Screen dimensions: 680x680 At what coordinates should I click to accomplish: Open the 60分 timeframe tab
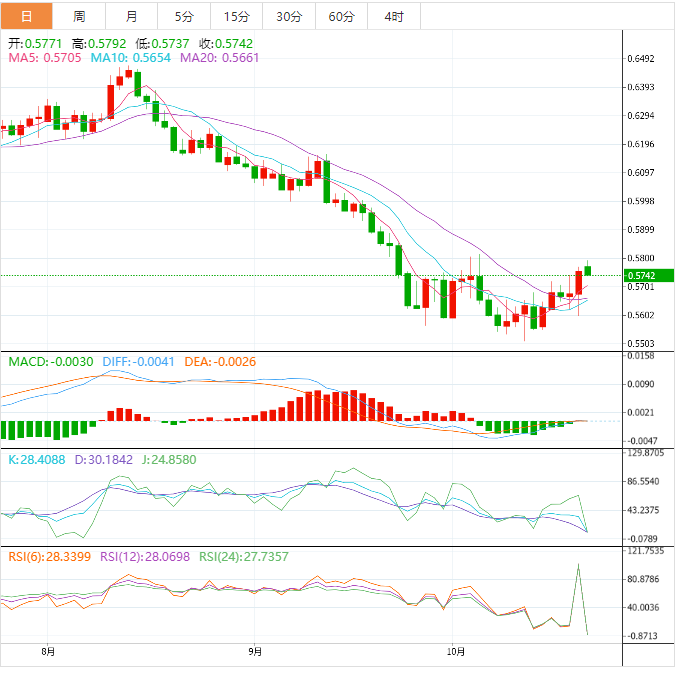(341, 16)
